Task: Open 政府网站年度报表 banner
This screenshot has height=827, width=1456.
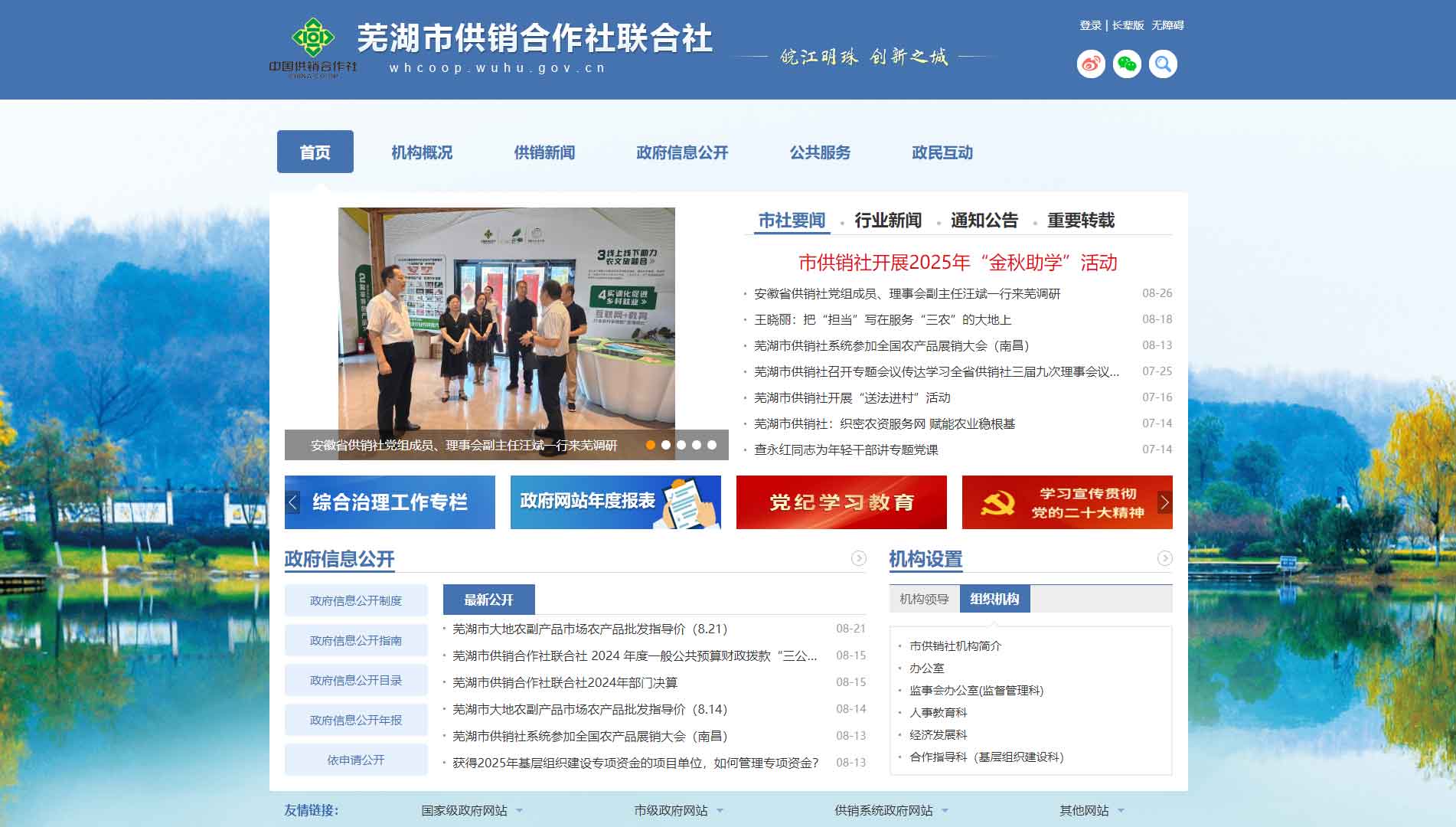Action: [615, 502]
